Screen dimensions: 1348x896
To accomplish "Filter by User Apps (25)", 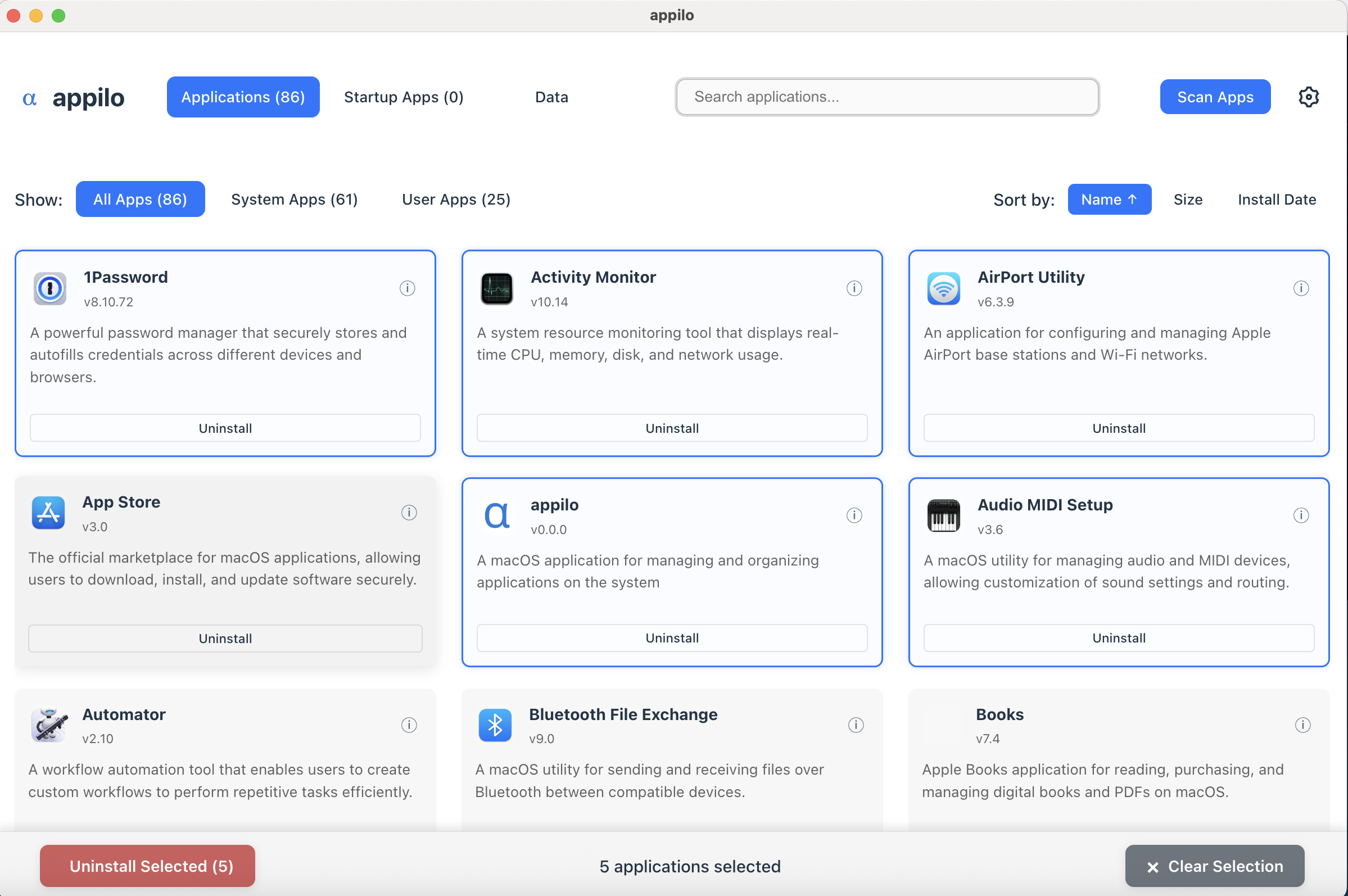I will point(456,199).
